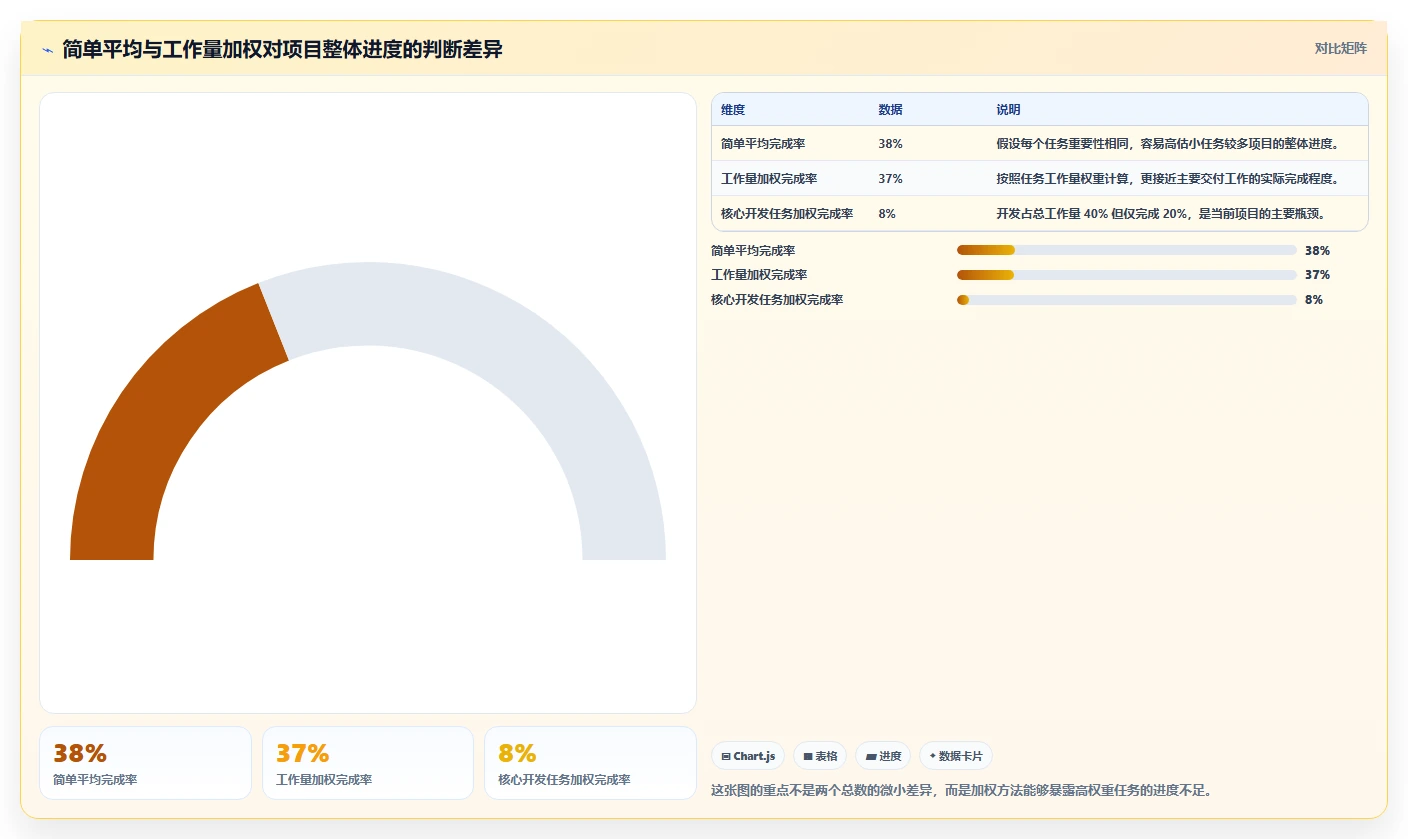Click the 38% value beside the progress bar
This screenshot has height=839, width=1408.
pyautogui.click(x=1317, y=251)
